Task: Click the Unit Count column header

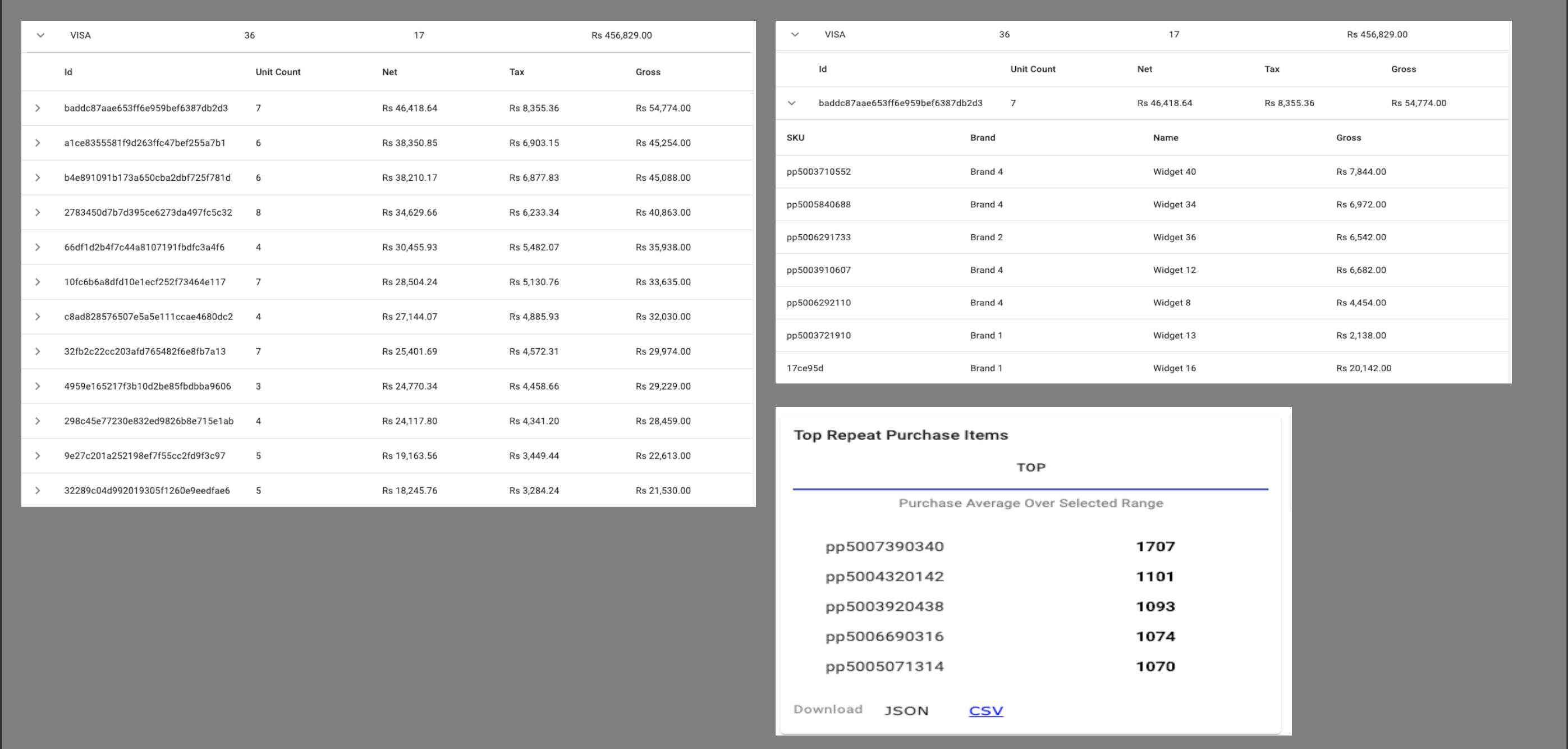Action: point(277,71)
